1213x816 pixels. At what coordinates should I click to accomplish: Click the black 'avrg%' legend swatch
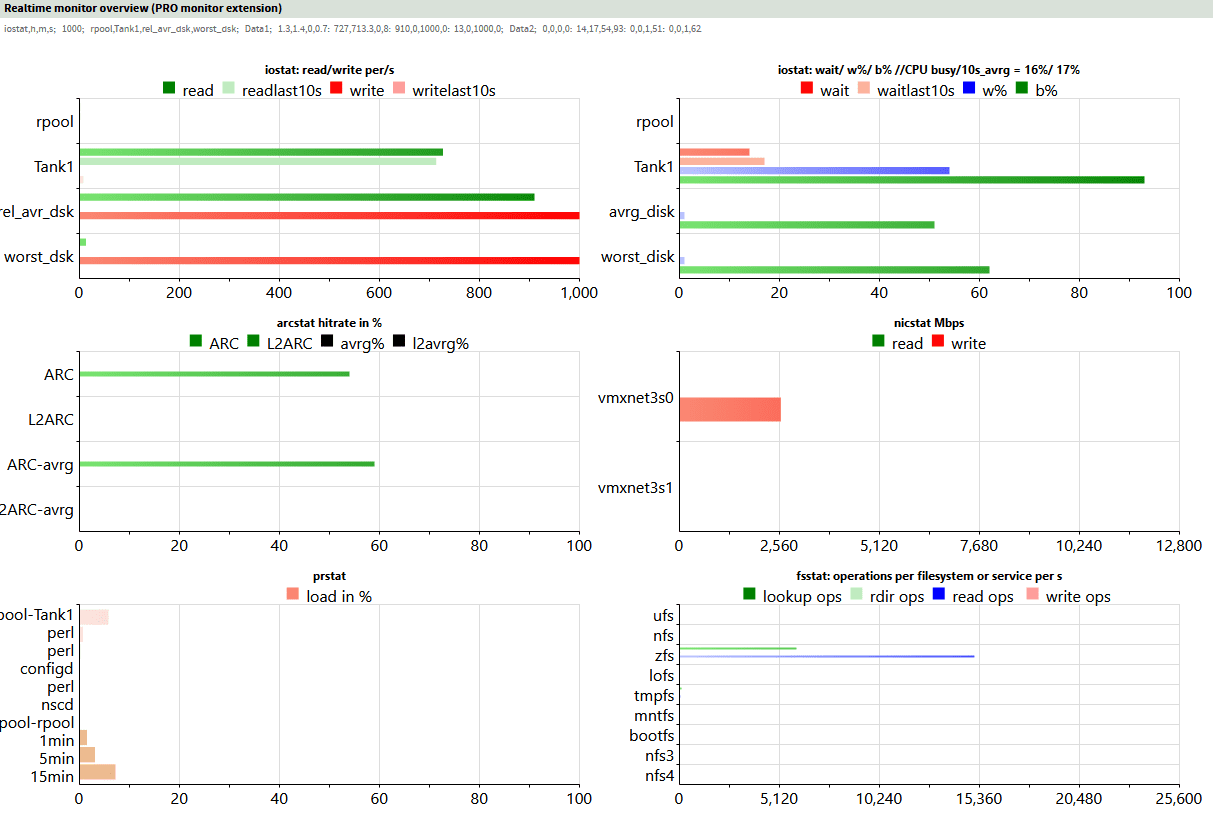326,342
